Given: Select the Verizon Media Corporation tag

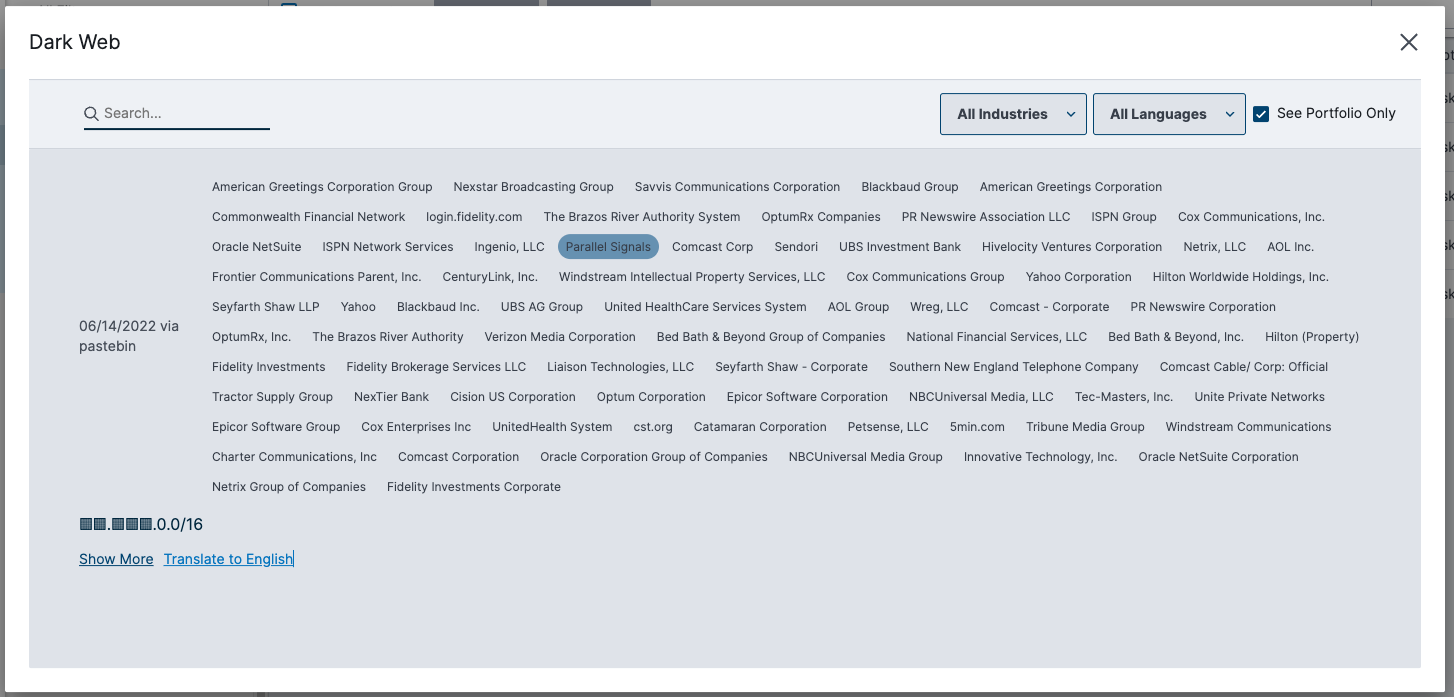Looking at the screenshot, I should click(x=560, y=337).
